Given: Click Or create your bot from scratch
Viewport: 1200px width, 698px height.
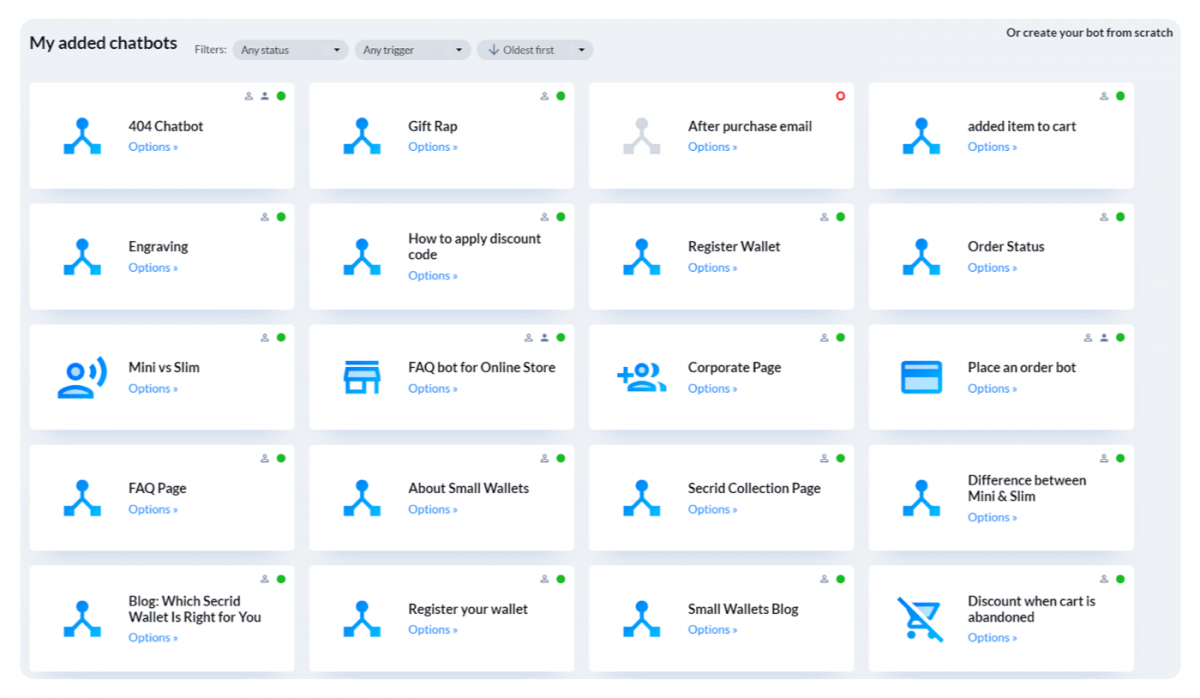Looking at the screenshot, I should tap(1089, 33).
